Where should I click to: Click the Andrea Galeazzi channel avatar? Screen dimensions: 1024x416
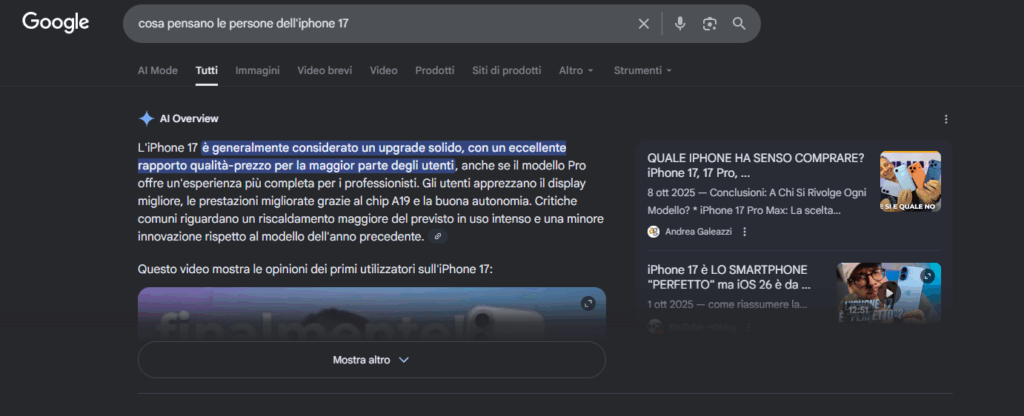click(x=653, y=232)
